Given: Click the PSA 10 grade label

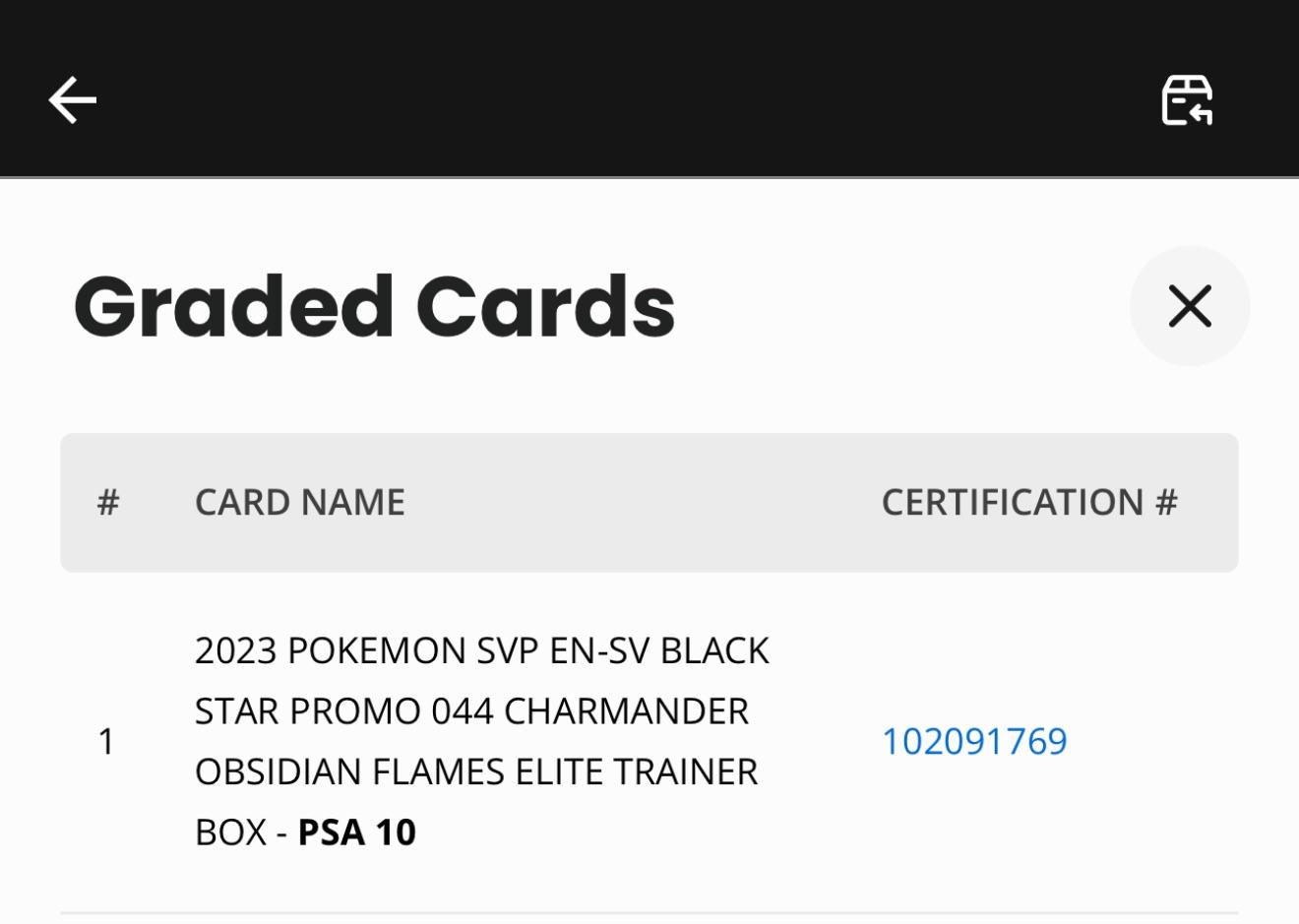Looking at the screenshot, I should coord(356,832).
